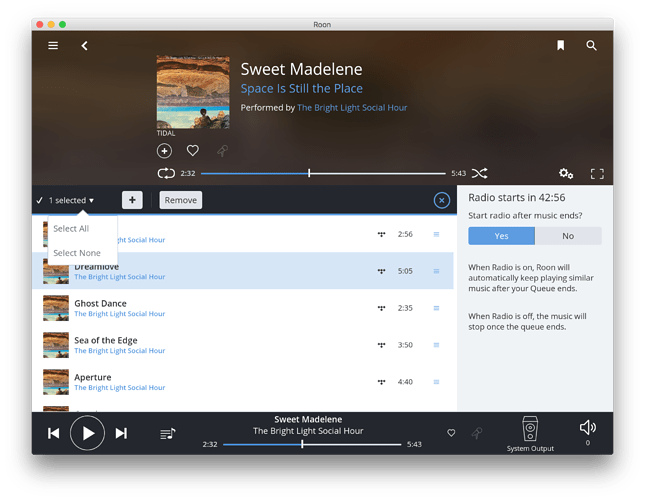Seek on the main track progress slider

click(323, 174)
